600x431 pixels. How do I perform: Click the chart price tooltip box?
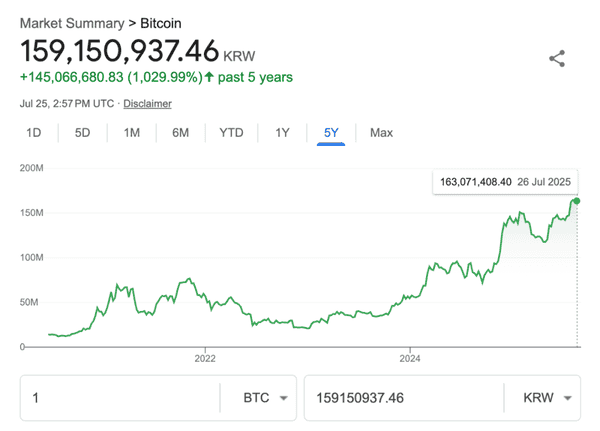[504, 182]
